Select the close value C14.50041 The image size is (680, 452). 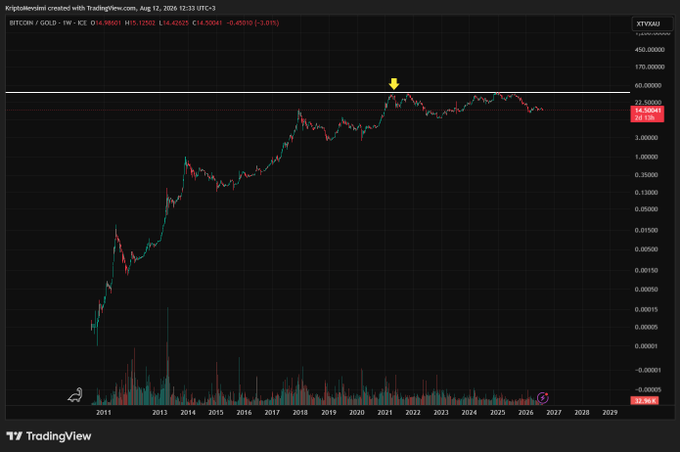coord(207,23)
